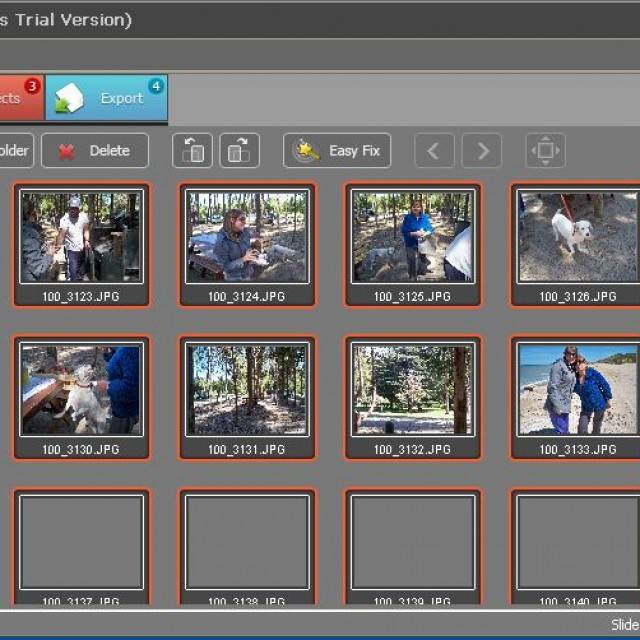Go to next photo with right arrow
This screenshot has width=640, height=640.
click(482, 151)
